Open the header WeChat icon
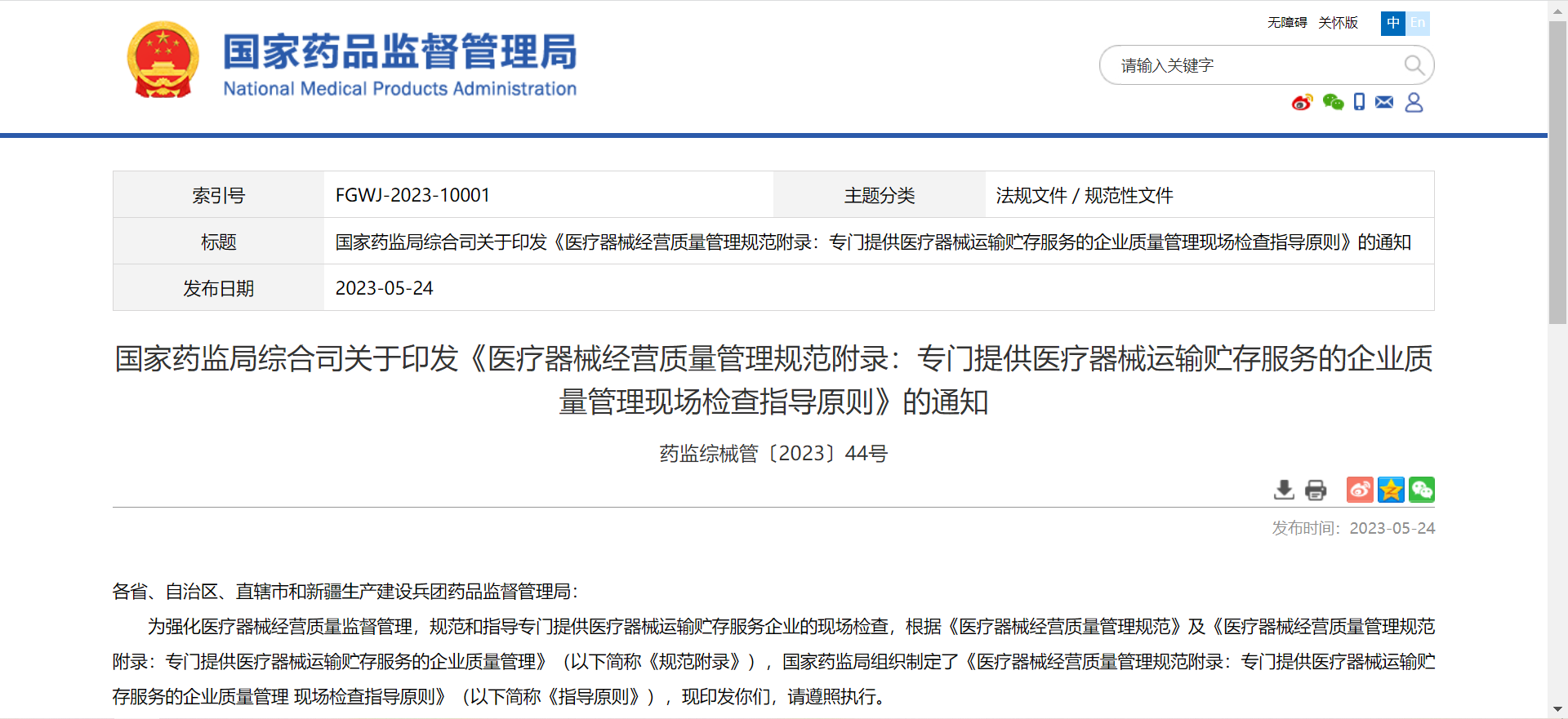This screenshot has height=719, width=1568. (1333, 102)
